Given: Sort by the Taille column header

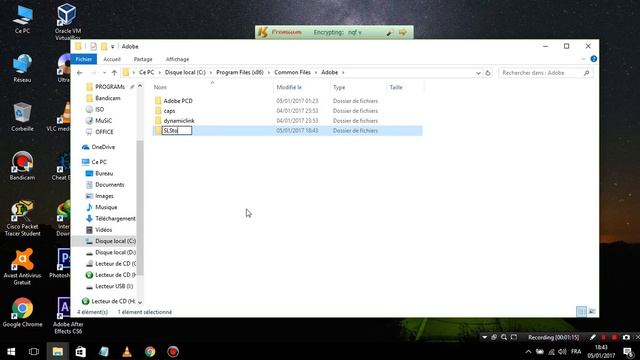Looking at the screenshot, I should pos(405,87).
